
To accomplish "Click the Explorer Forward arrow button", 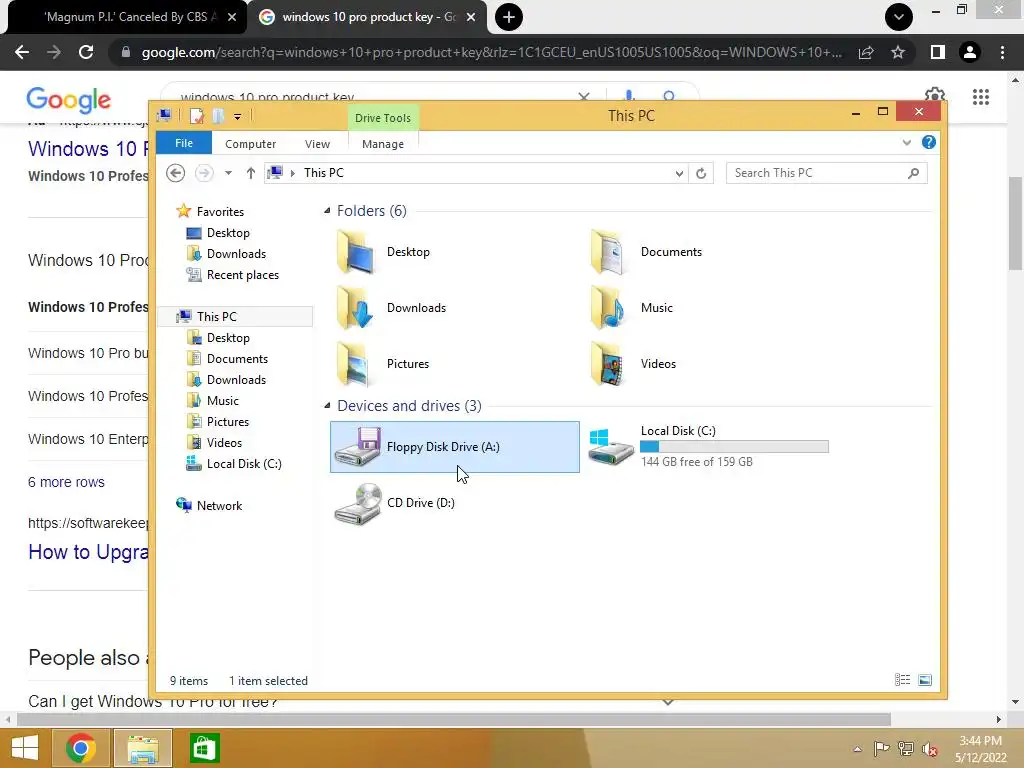I will coord(204,173).
